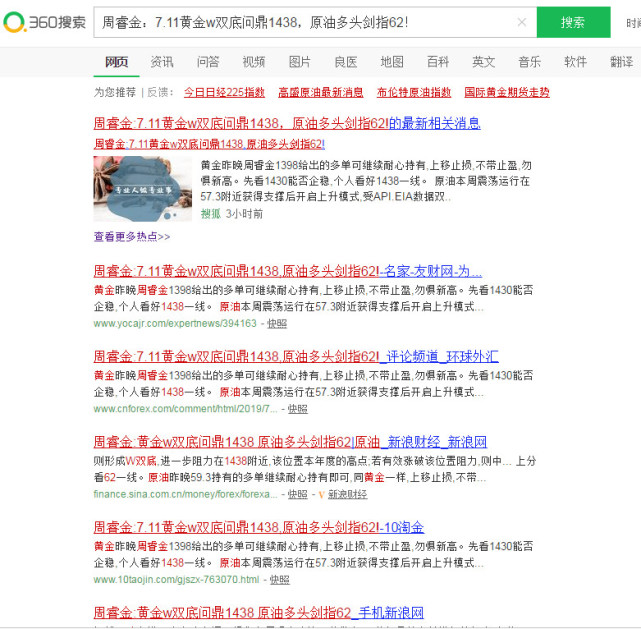
Task: Click the www.10taojin.com/gjszx-763070.html URL
Action: pos(176,580)
